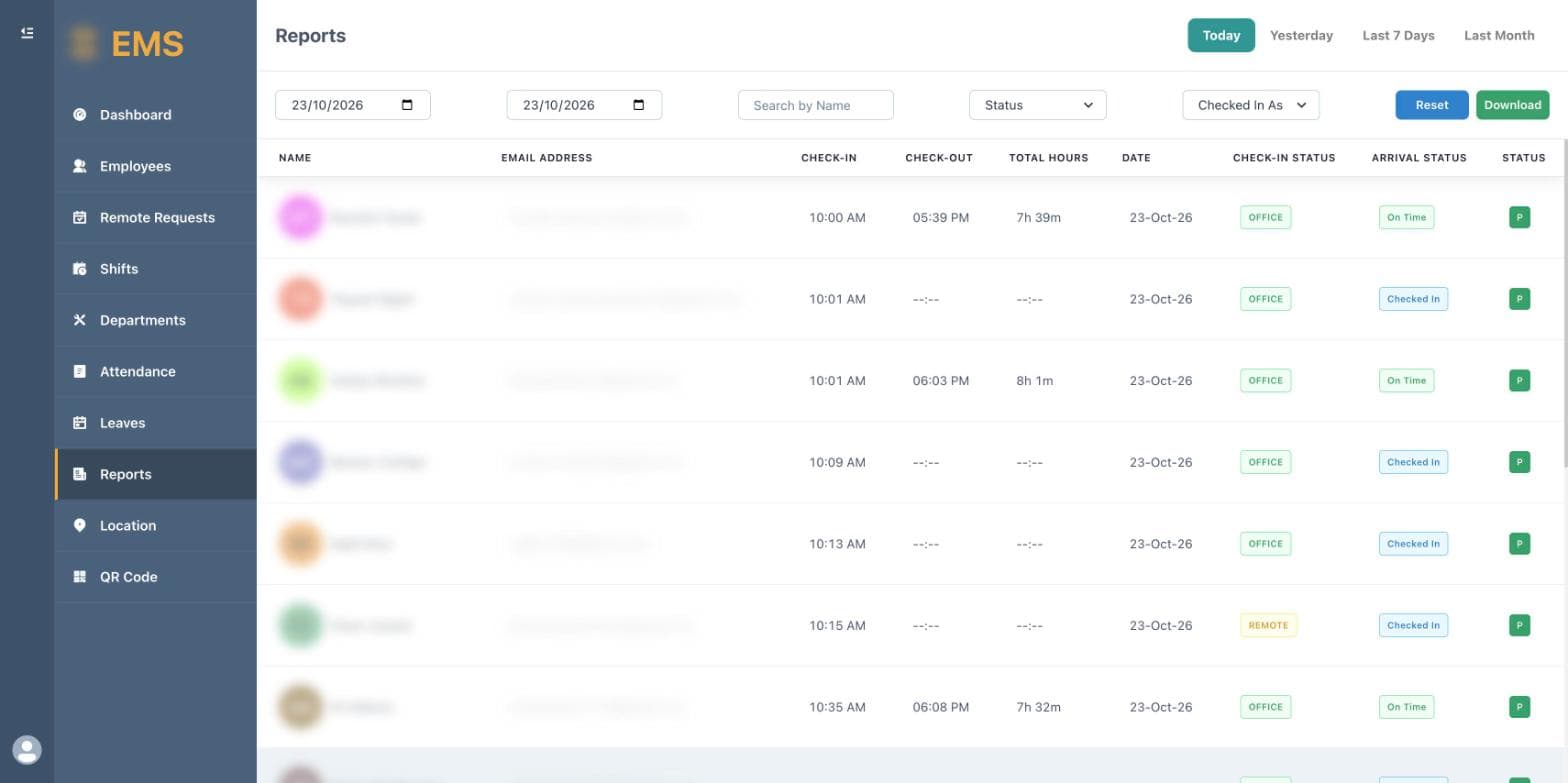Show the Last Month report
This screenshot has height=783, width=1568.
pyautogui.click(x=1499, y=35)
